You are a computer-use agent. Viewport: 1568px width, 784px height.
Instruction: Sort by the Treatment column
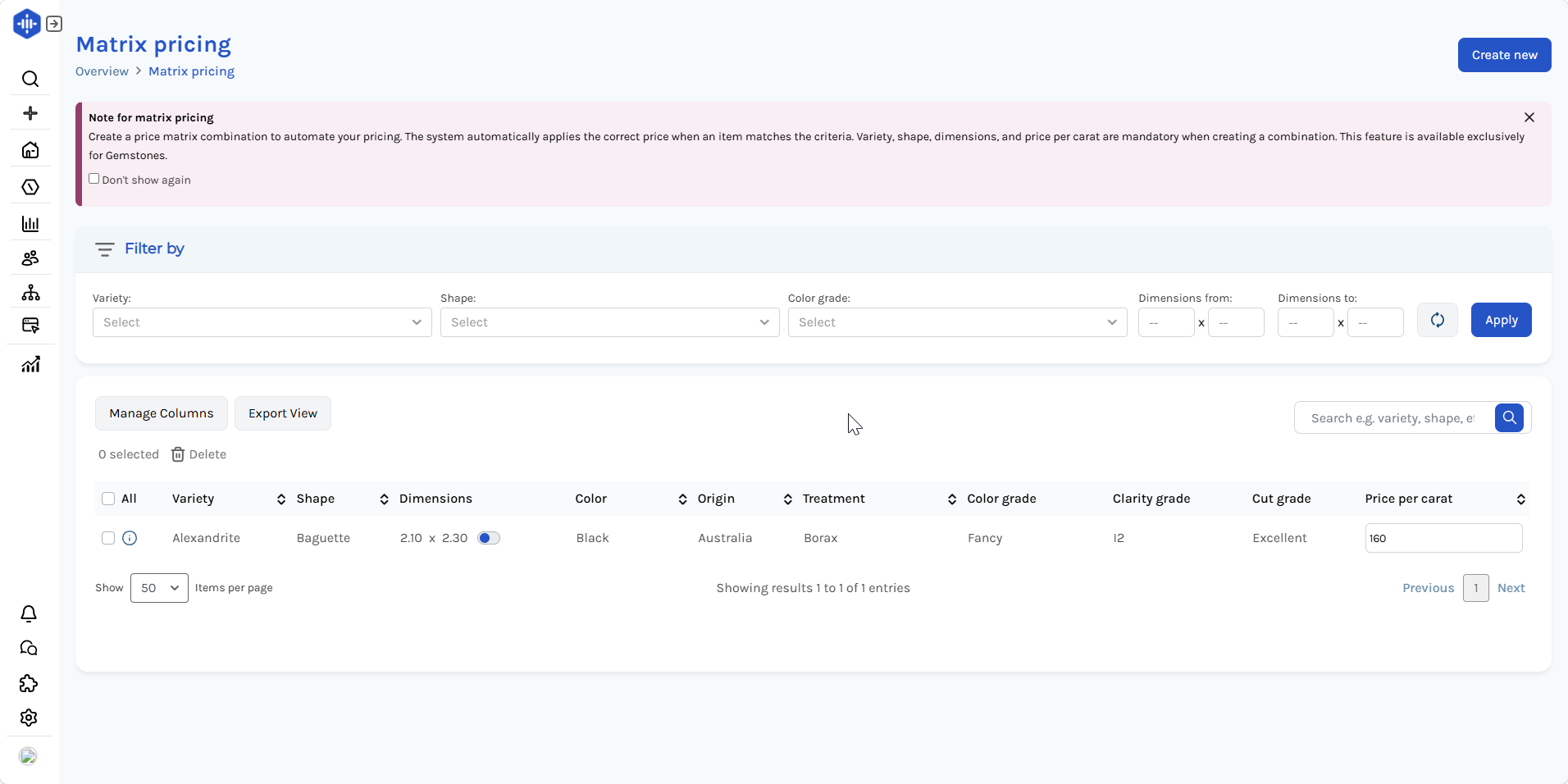(x=951, y=499)
